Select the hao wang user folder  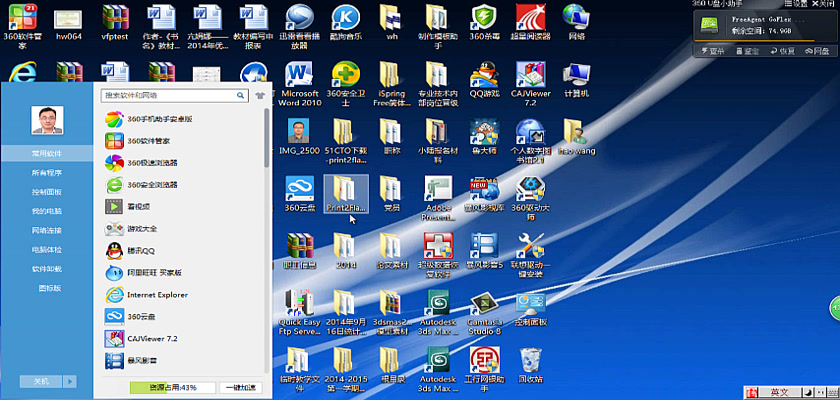coord(576,137)
